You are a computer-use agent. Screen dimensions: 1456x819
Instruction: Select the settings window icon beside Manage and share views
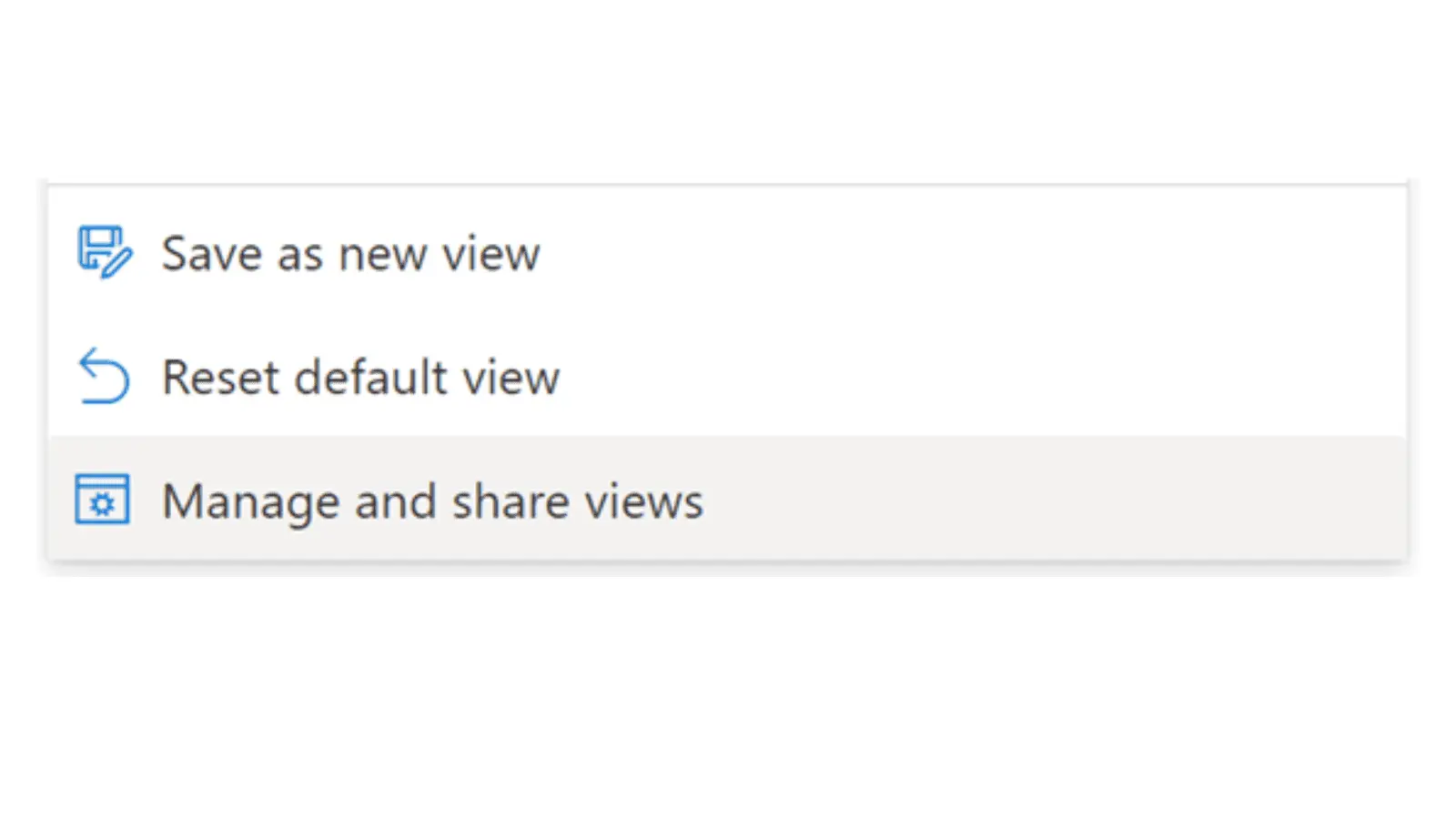(102, 500)
